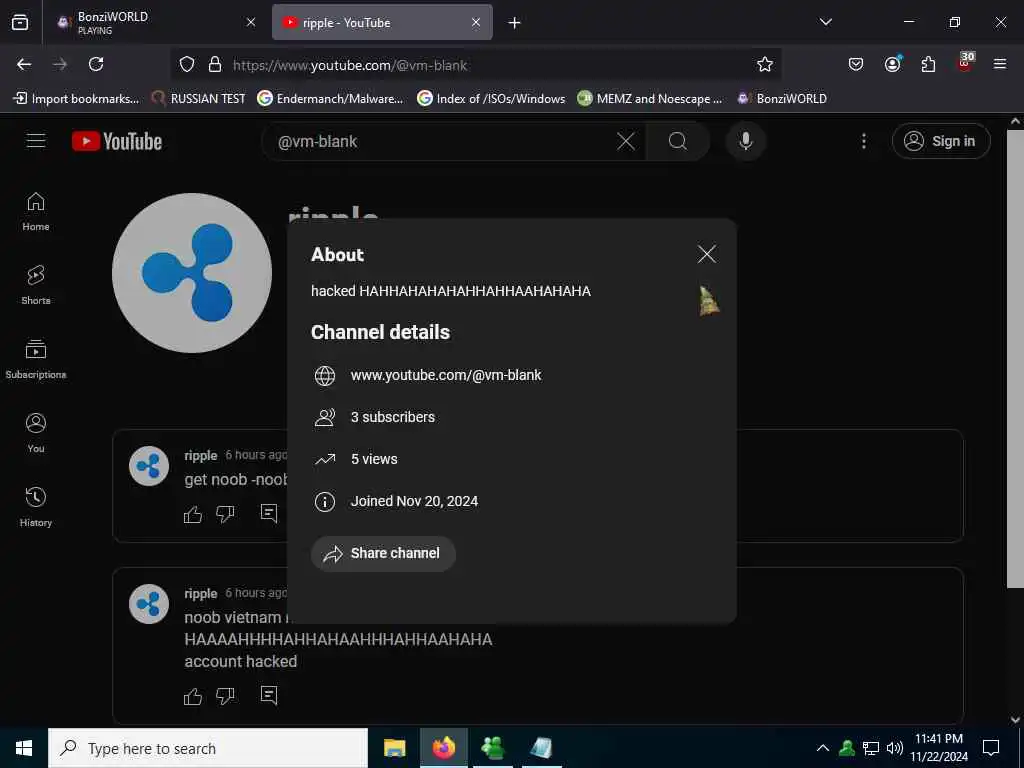Open the Endermanch/Malware bookmark

[330, 99]
